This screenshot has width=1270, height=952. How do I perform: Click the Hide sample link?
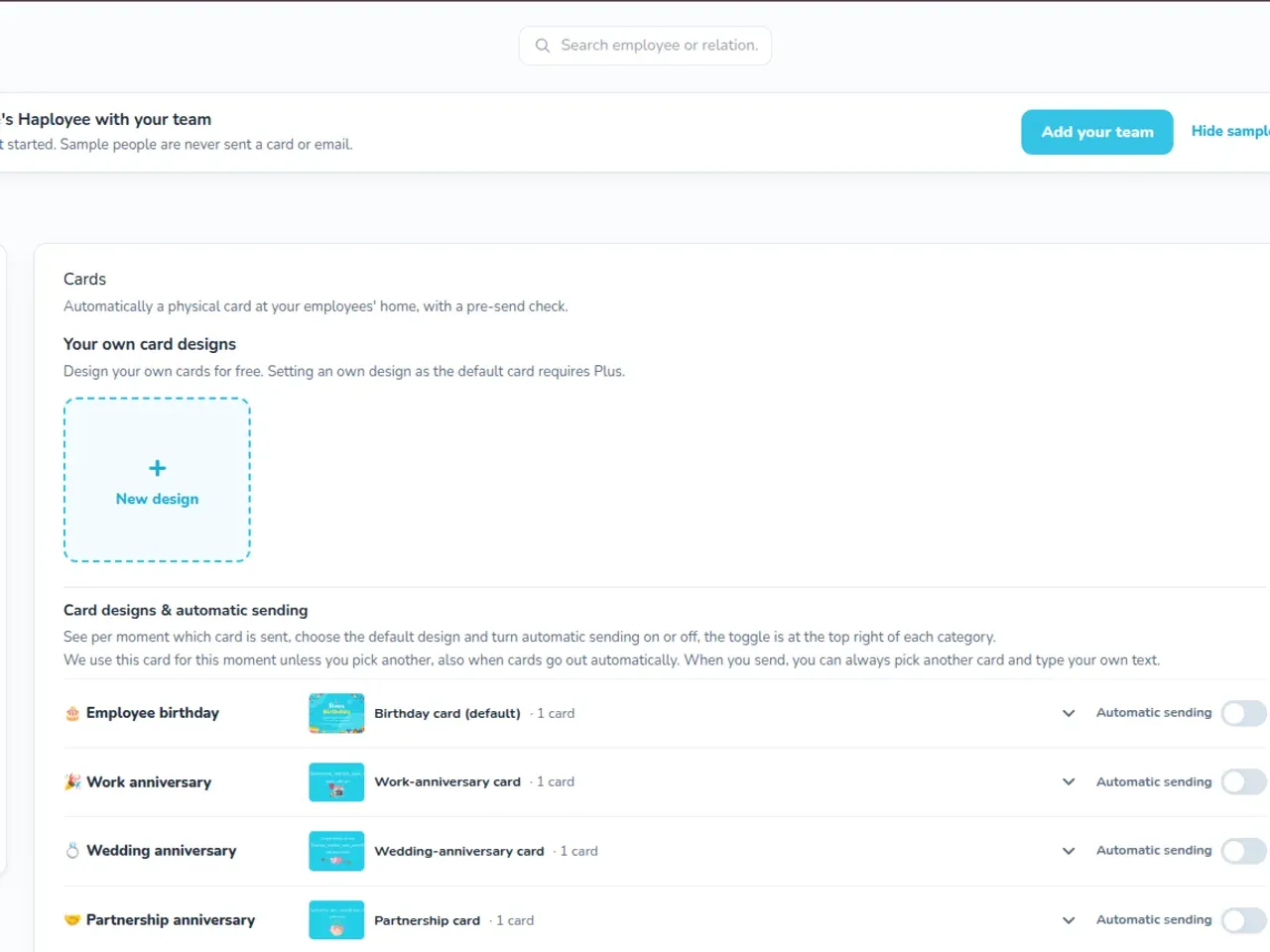tap(1230, 131)
